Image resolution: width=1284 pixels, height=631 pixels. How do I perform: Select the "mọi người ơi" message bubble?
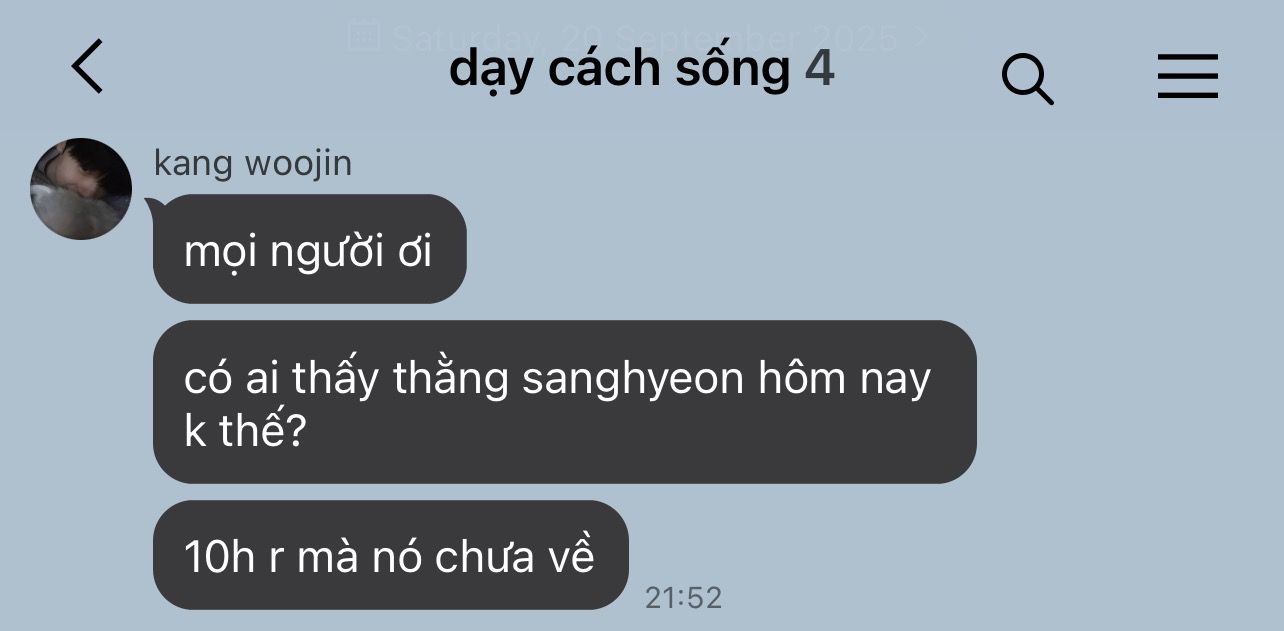(x=309, y=249)
